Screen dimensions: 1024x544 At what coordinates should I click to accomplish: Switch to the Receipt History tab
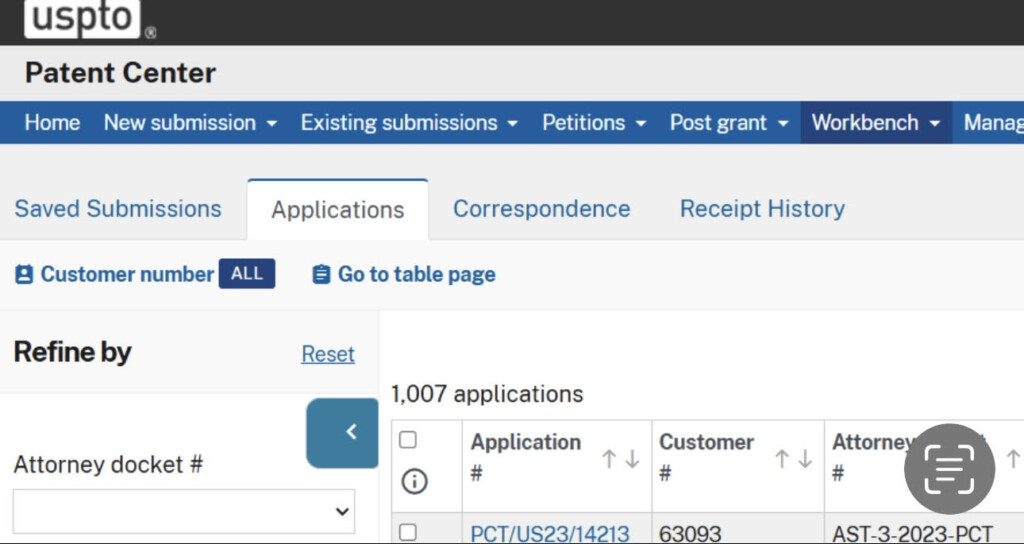click(762, 209)
